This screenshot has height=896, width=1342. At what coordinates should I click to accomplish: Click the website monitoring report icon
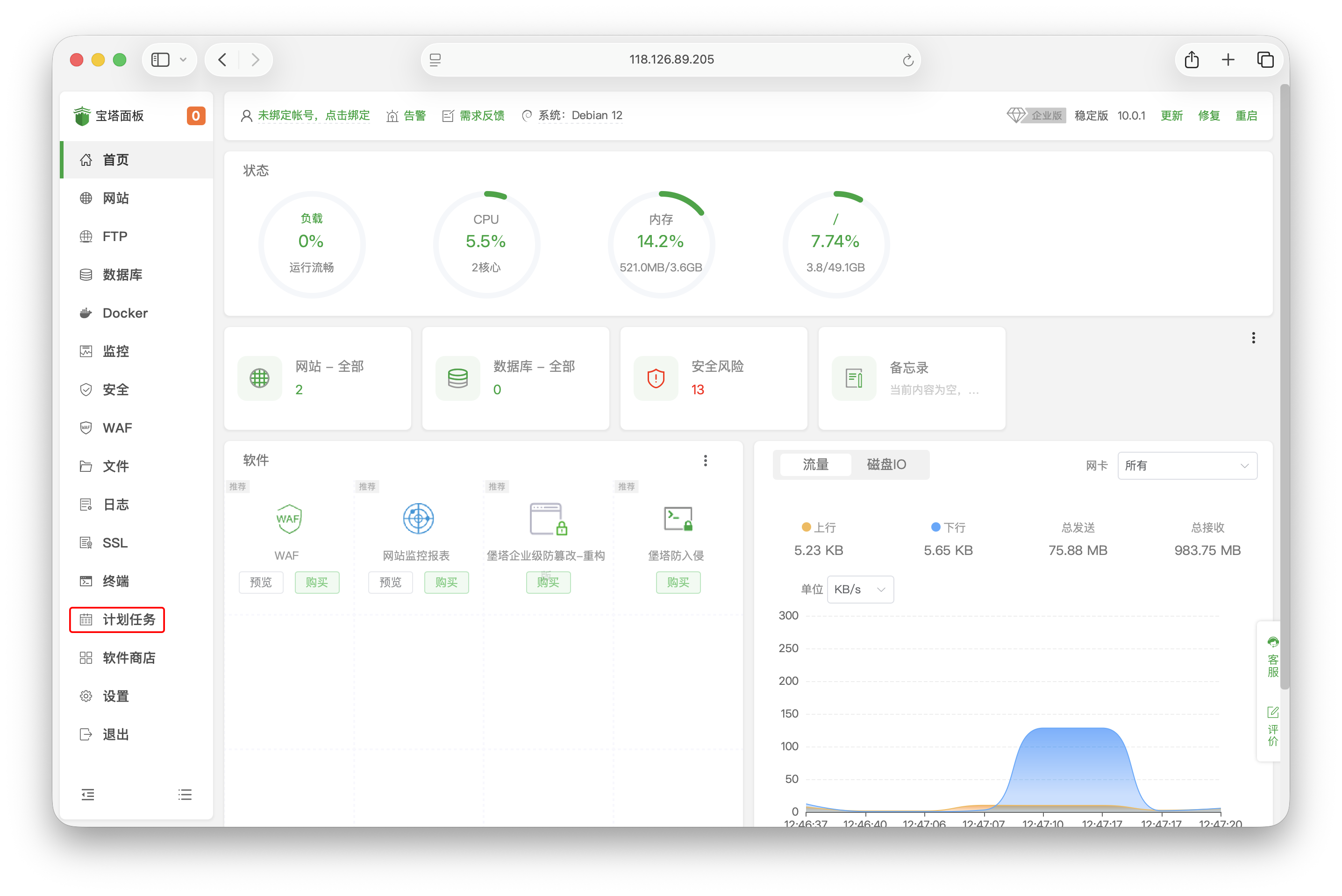418,519
